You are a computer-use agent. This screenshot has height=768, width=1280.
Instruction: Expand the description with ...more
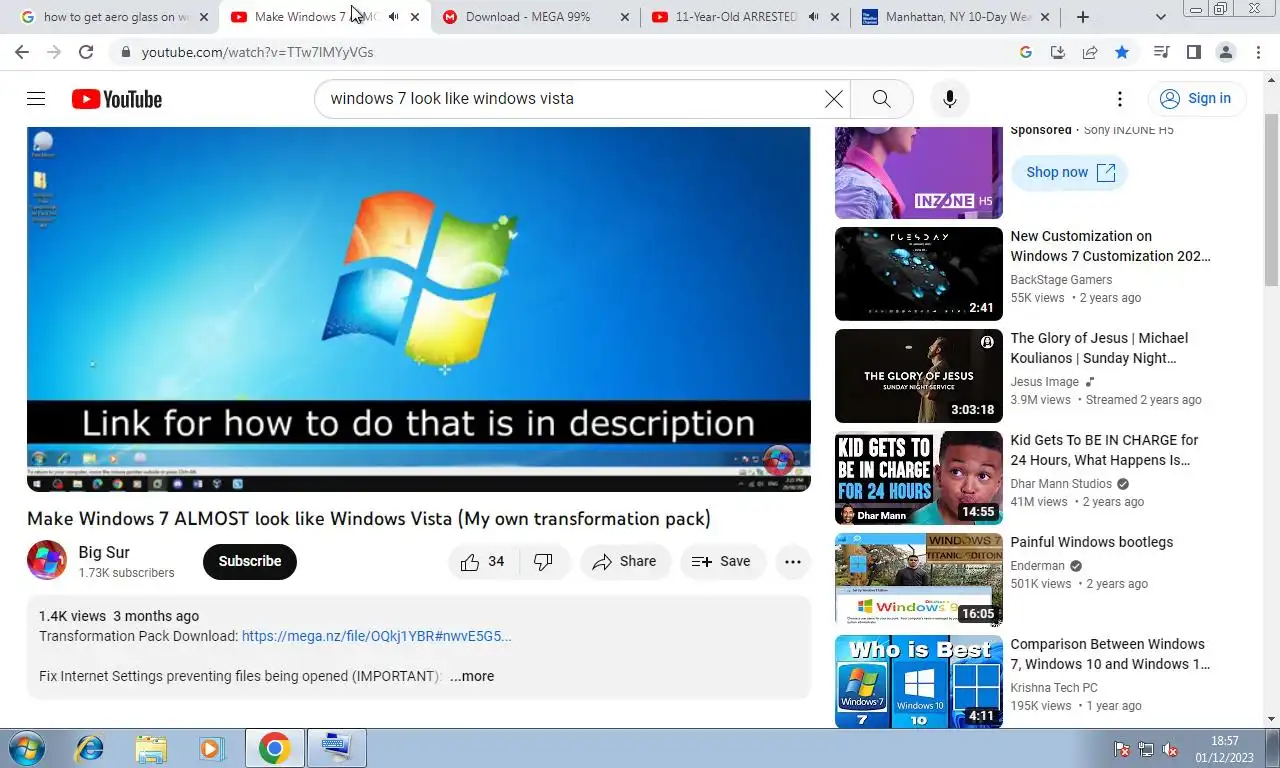(472, 676)
